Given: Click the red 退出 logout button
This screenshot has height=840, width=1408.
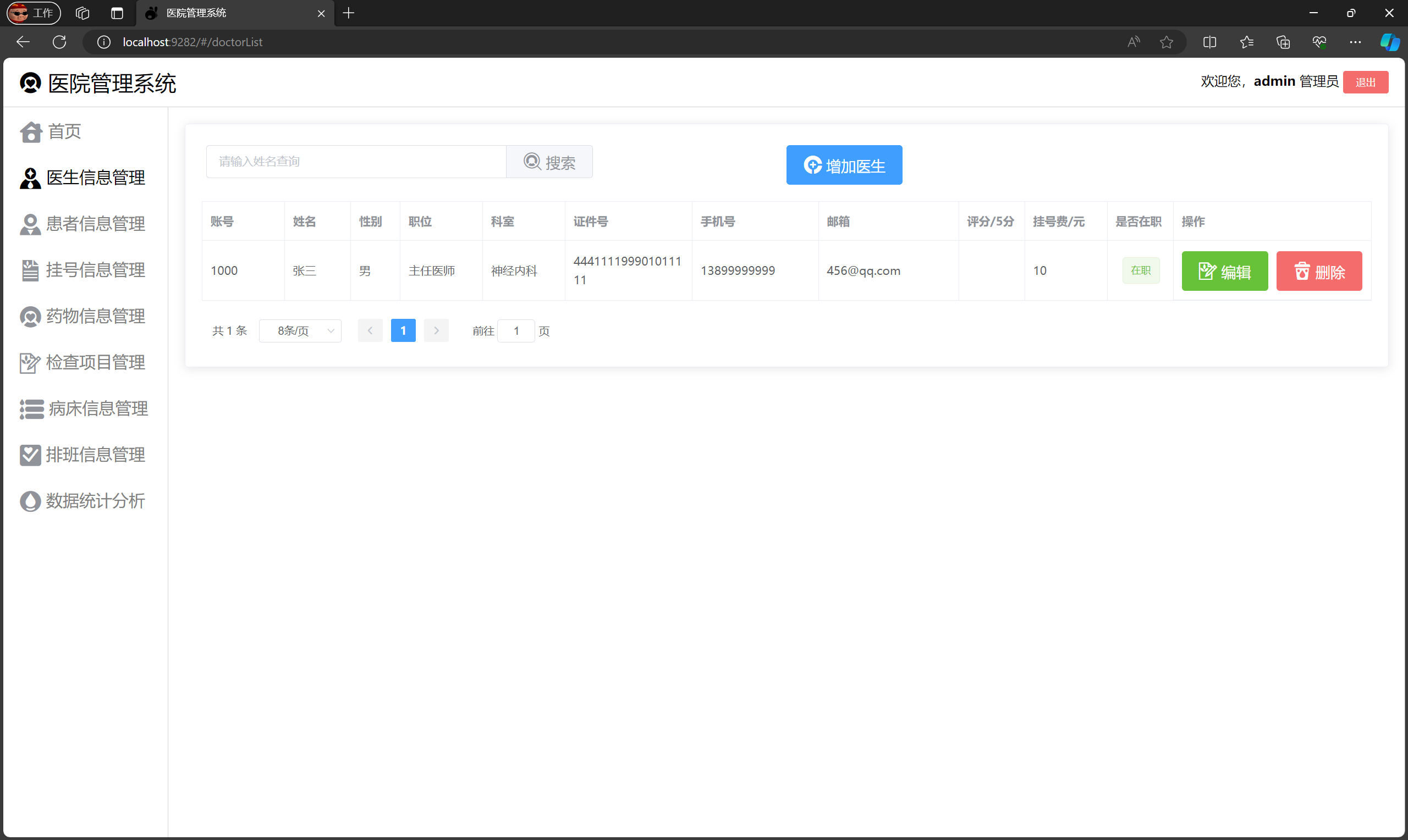Looking at the screenshot, I should (x=1365, y=82).
